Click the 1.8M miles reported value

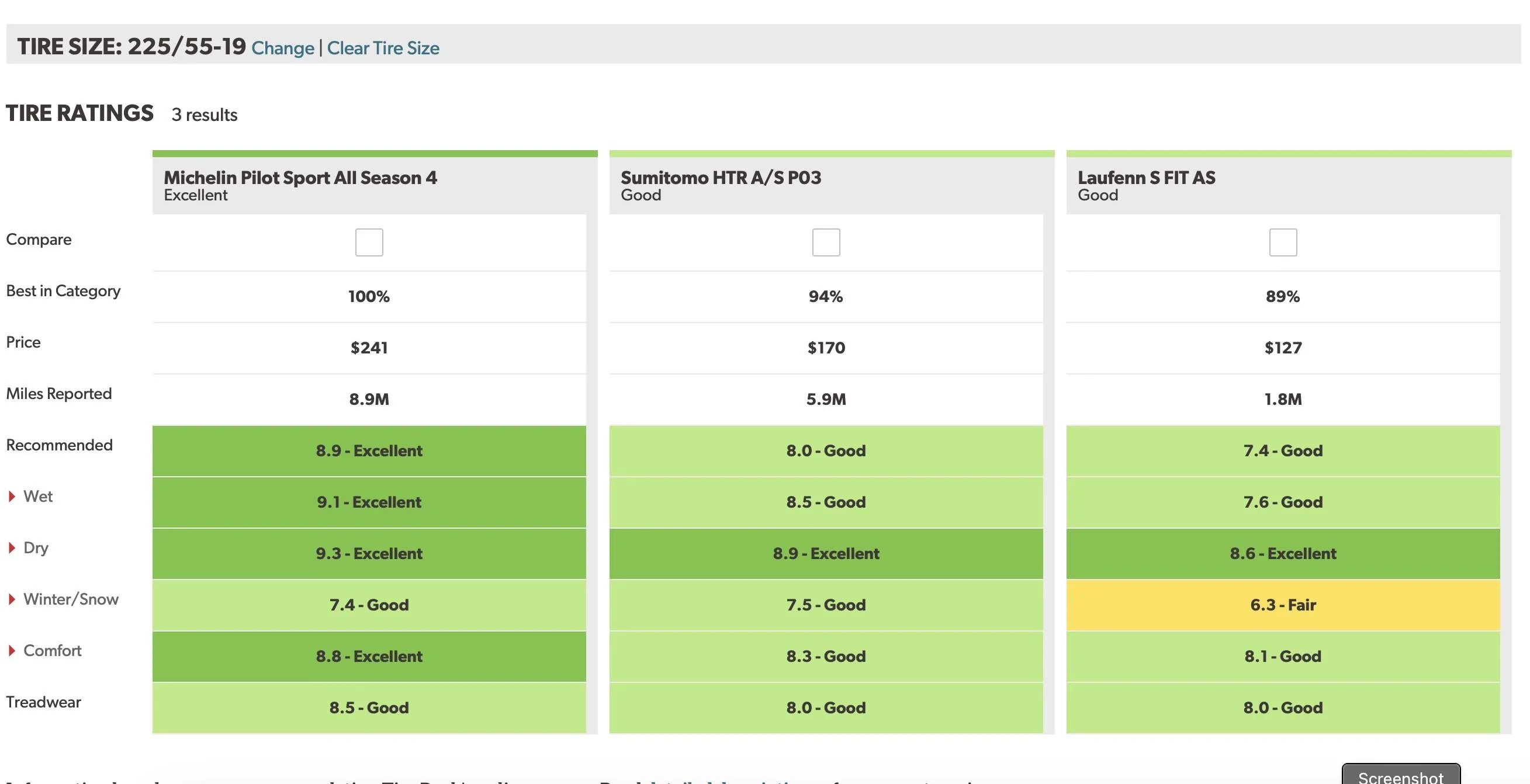pyautogui.click(x=1283, y=399)
